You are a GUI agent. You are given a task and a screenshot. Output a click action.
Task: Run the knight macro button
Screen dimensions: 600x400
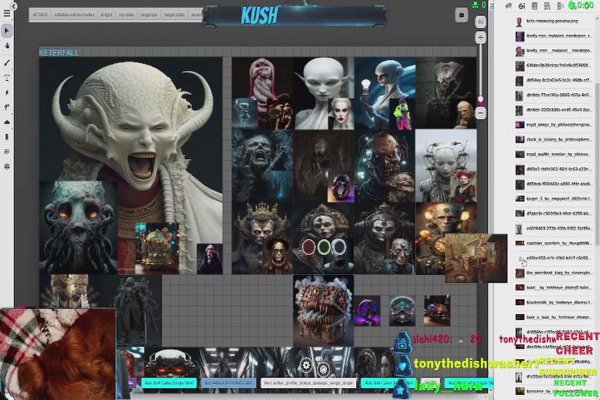106,15
